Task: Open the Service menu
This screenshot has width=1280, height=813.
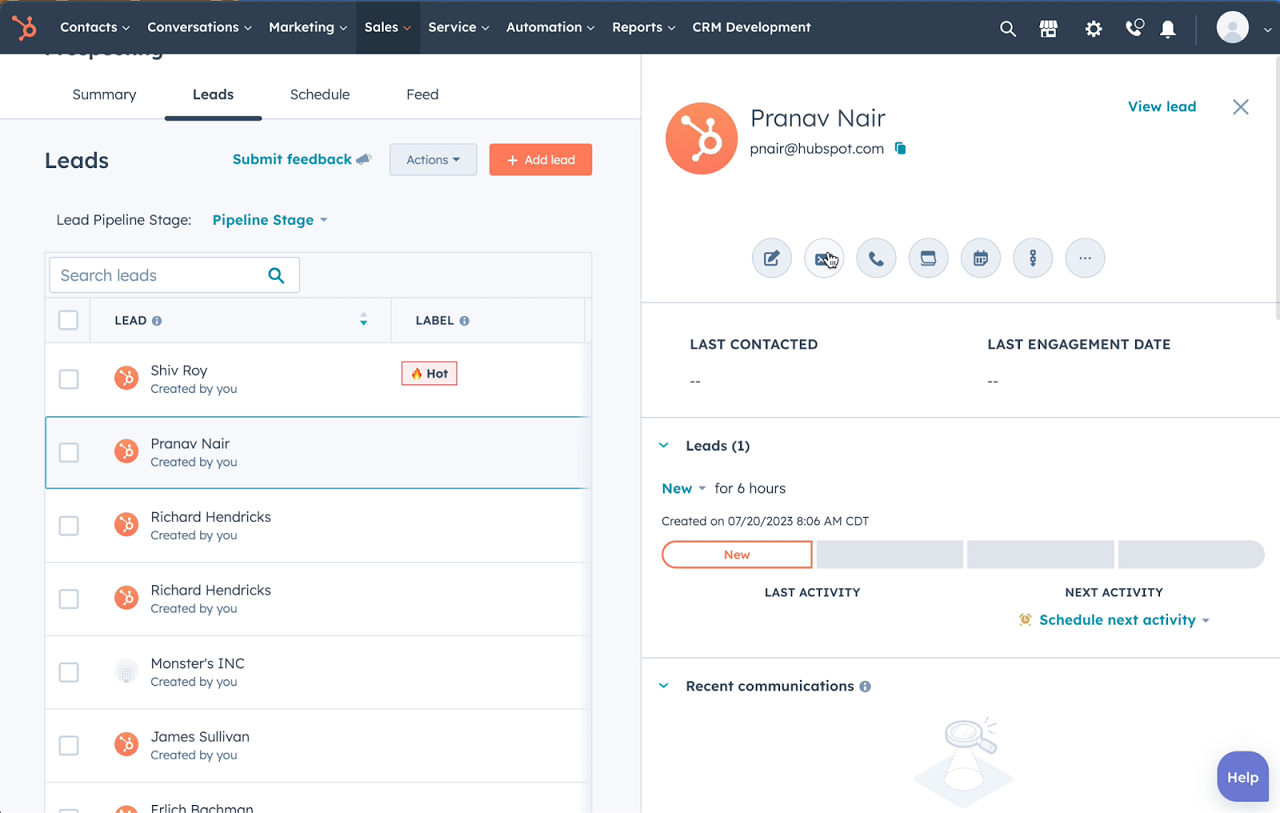Action: [x=458, y=27]
